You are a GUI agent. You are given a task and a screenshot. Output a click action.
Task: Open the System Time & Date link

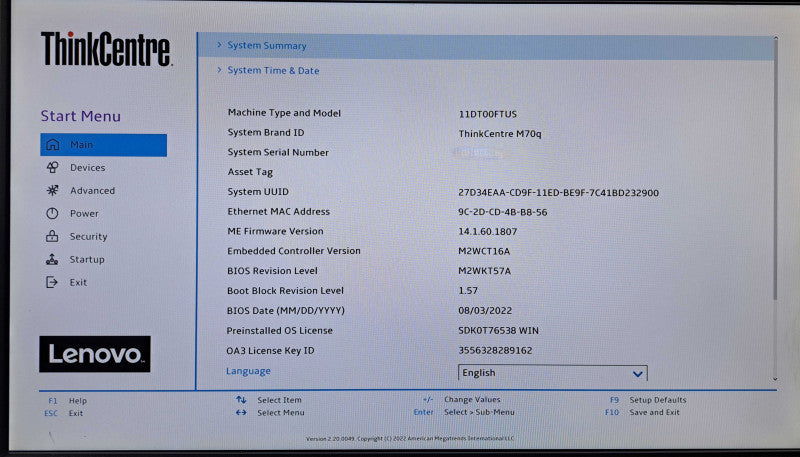273,70
